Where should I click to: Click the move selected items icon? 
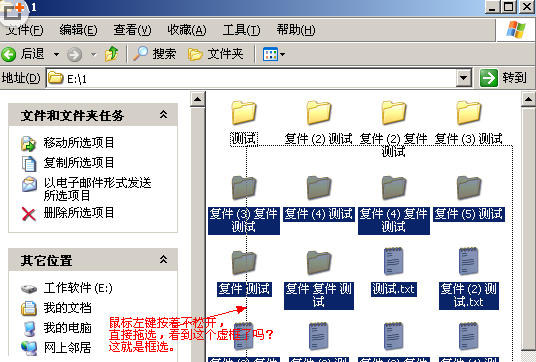[x=28, y=144]
